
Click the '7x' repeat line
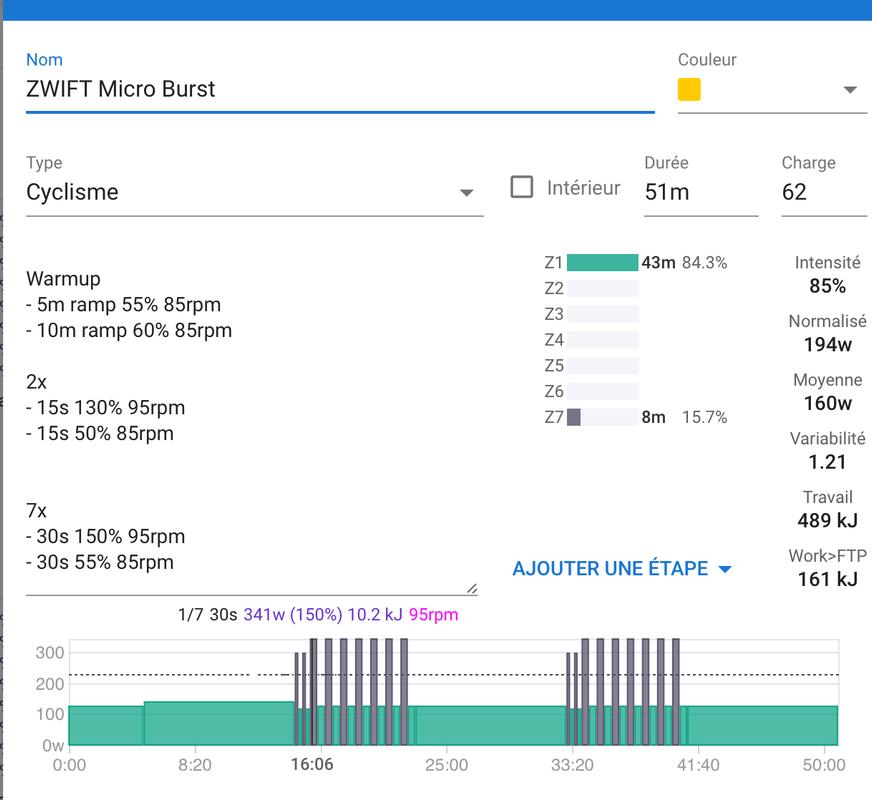[x=37, y=510]
